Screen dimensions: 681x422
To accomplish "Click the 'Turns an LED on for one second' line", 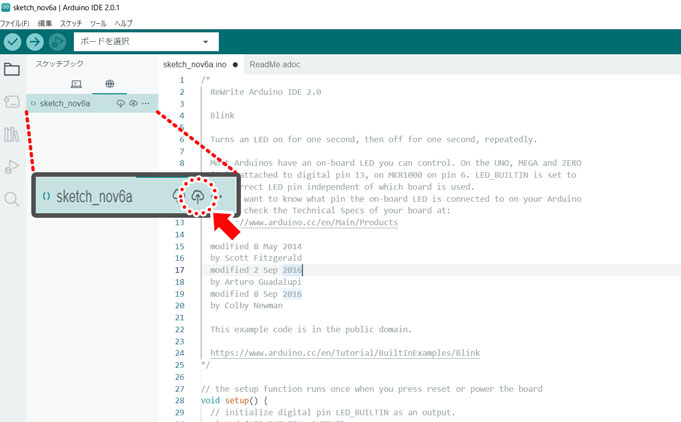I will pos(374,139).
